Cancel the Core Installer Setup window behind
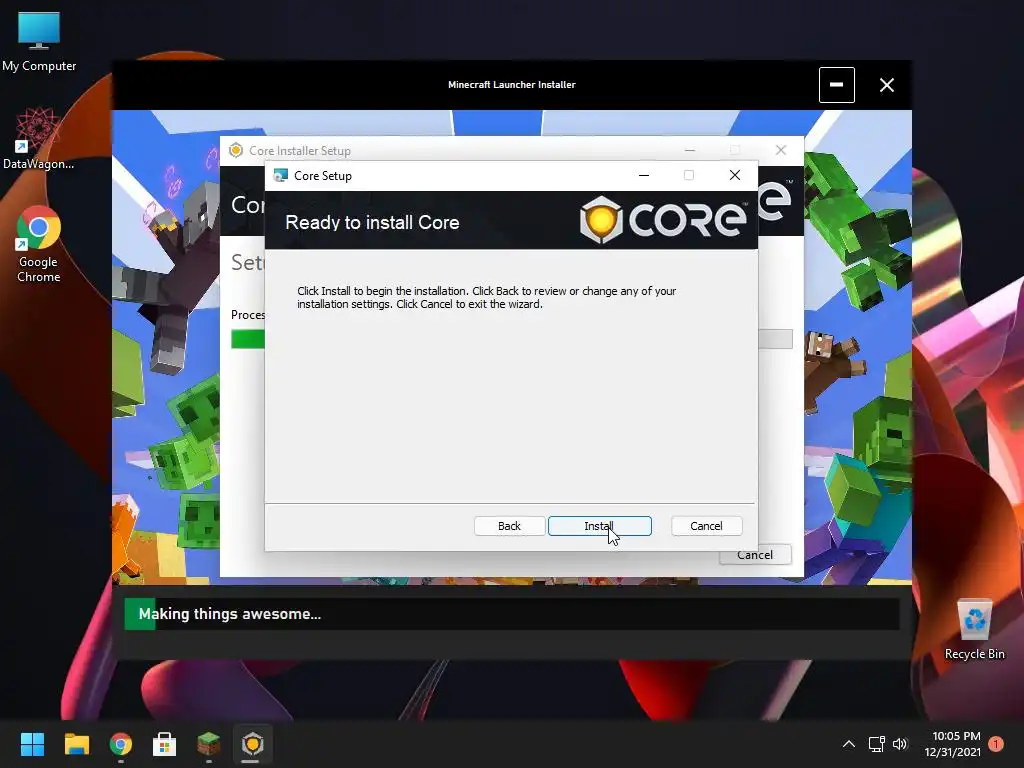Image resolution: width=1024 pixels, height=768 pixels. tap(755, 556)
